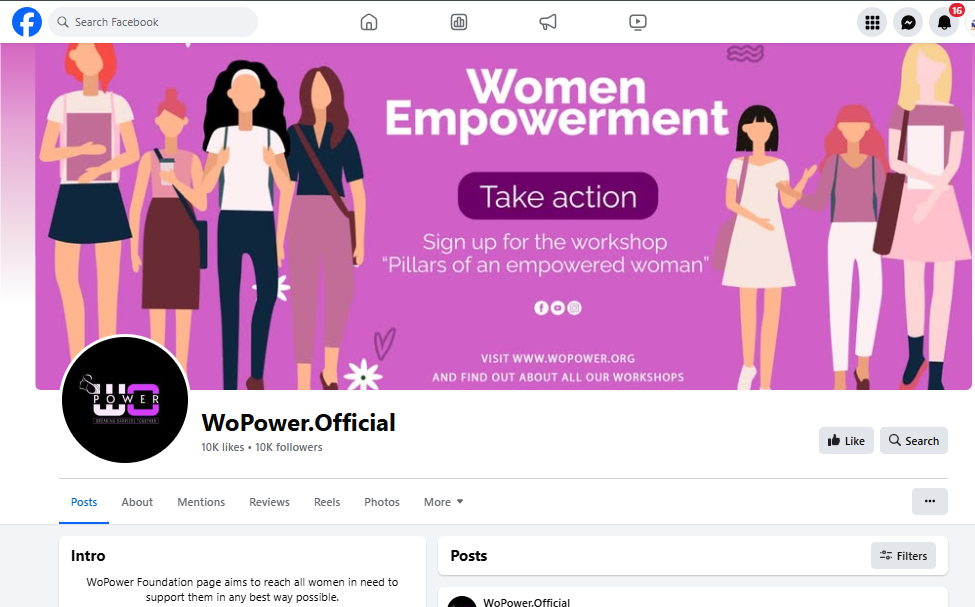The image size is (975, 607).
Task: Open the Video play icon
Action: (x=637, y=22)
